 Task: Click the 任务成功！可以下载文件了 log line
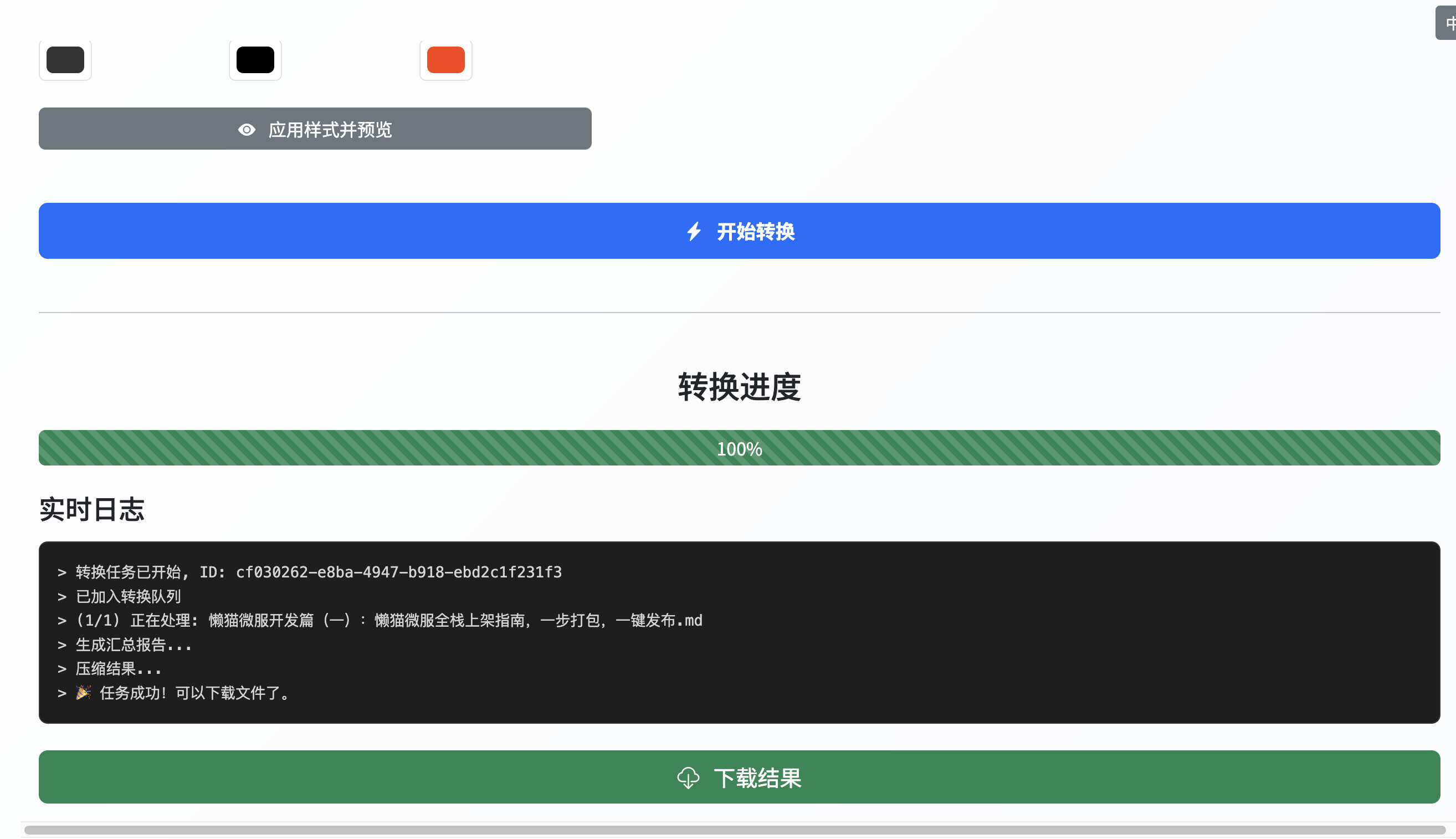point(173,693)
